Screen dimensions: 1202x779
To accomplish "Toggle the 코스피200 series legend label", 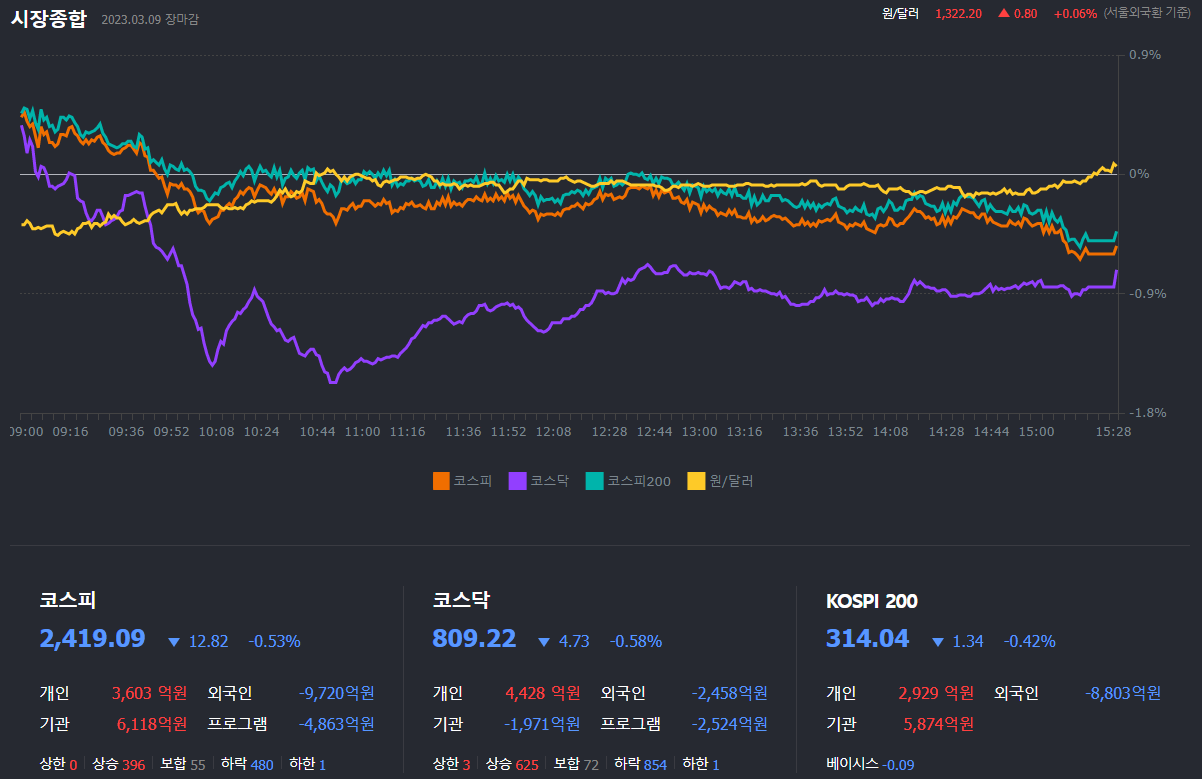I will 639,481.
